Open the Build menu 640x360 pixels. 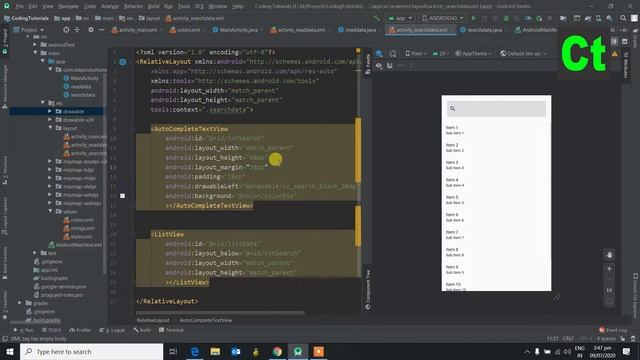point(153,6)
